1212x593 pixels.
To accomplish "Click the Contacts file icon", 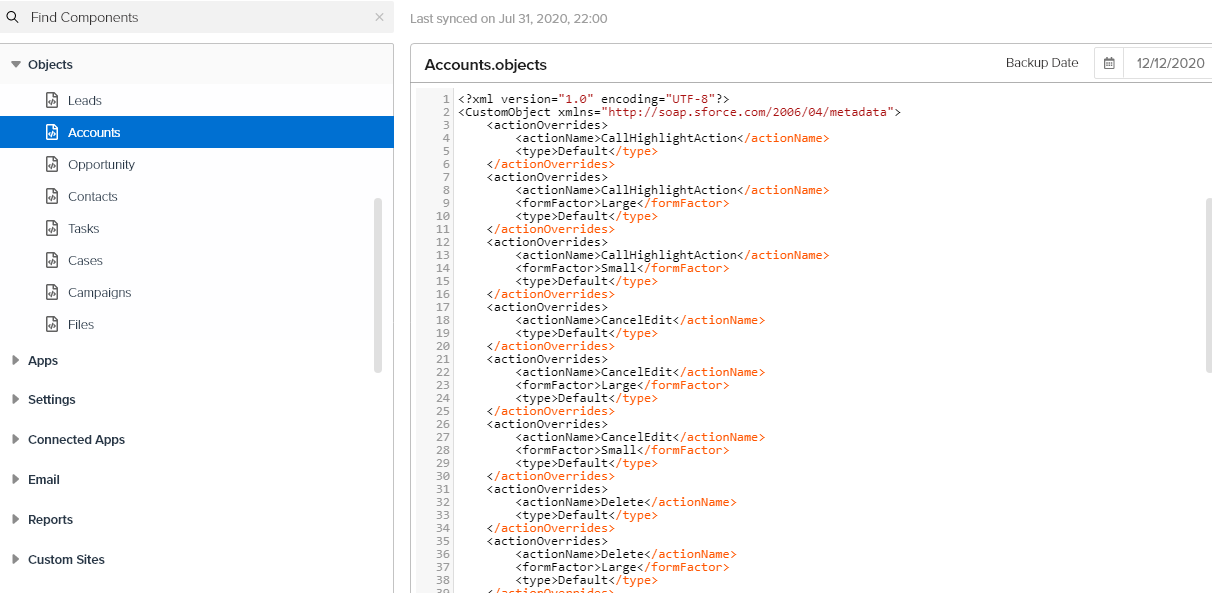I will [52, 196].
